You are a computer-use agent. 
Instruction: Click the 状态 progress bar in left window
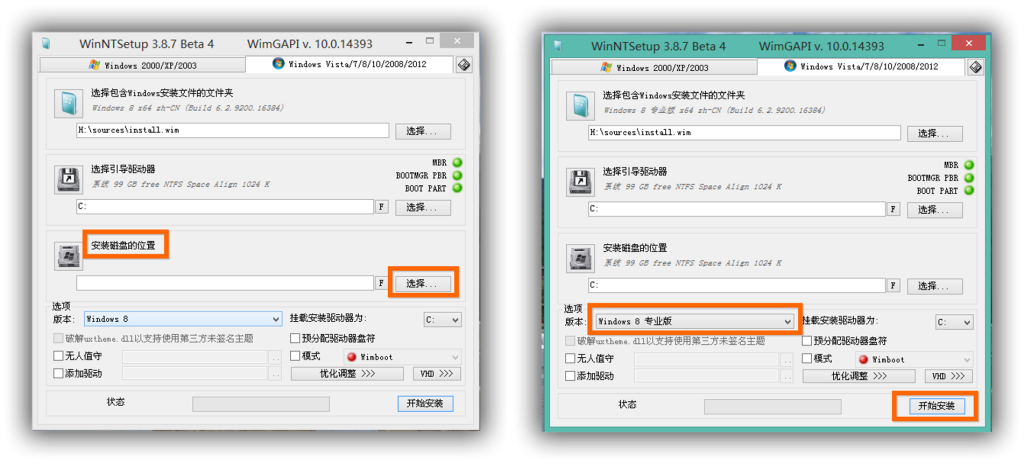click(x=261, y=404)
